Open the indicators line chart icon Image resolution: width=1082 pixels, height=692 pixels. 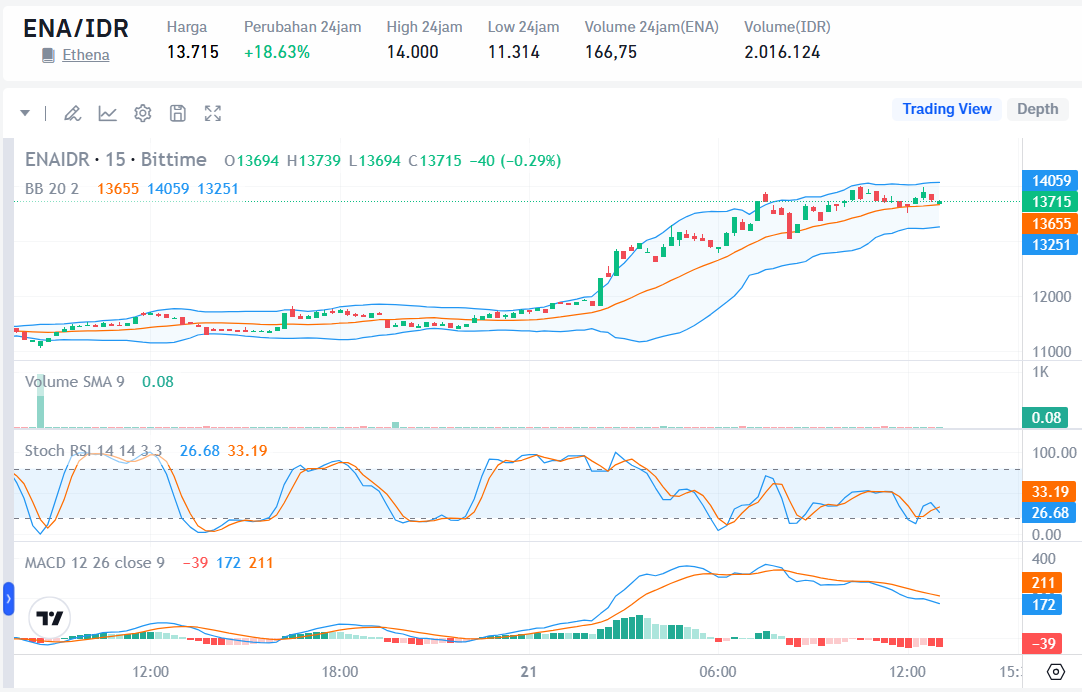[x=108, y=113]
